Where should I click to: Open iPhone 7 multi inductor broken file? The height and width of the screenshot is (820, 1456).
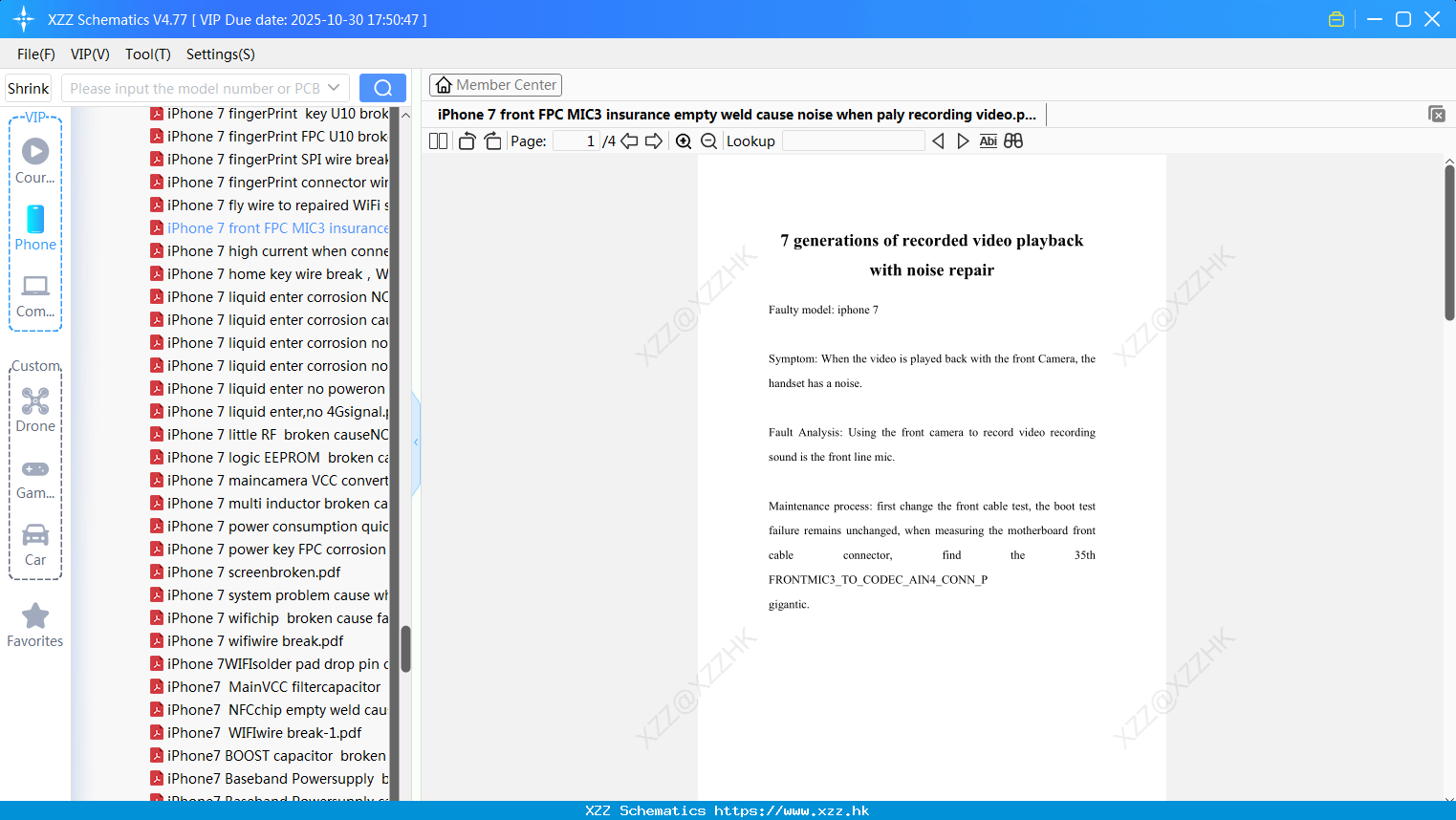[269, 504]
